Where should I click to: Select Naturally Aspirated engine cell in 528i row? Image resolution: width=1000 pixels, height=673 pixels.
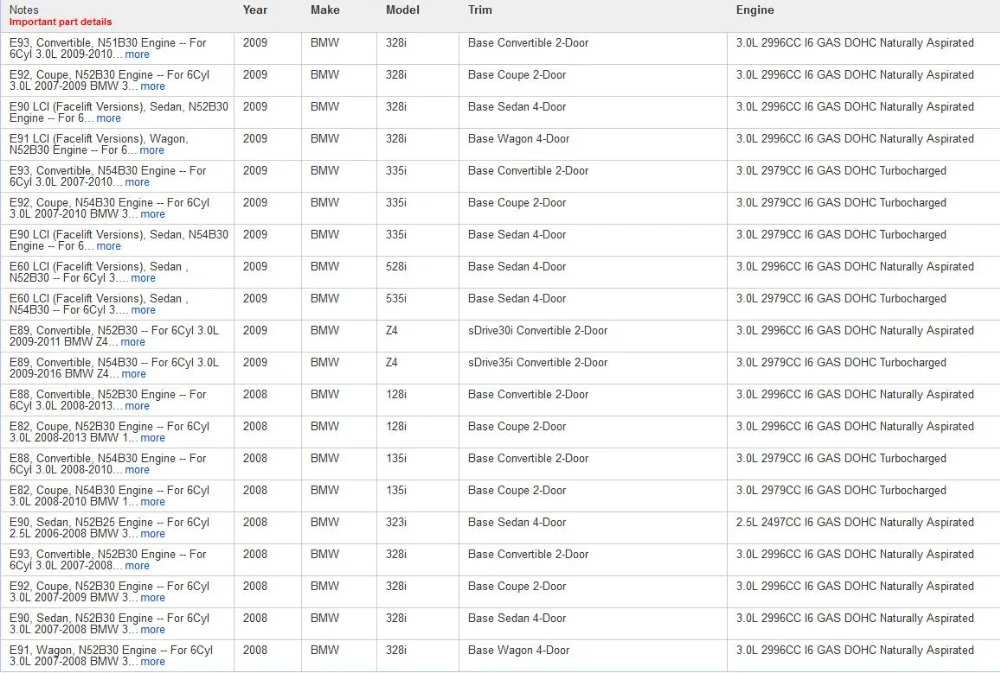pyautogui.click(x=855, y=267)
